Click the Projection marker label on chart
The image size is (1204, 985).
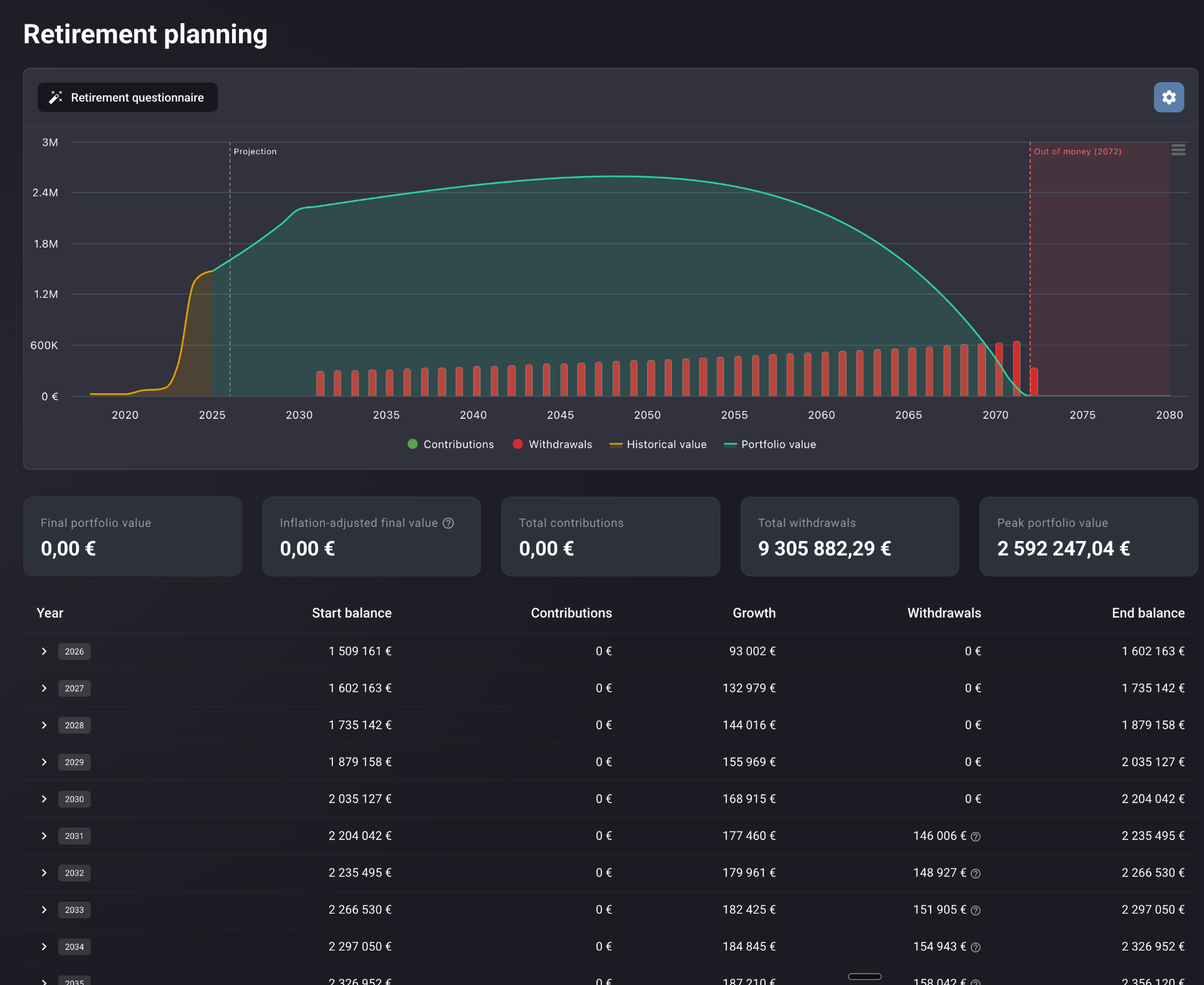tap(255, 152)
